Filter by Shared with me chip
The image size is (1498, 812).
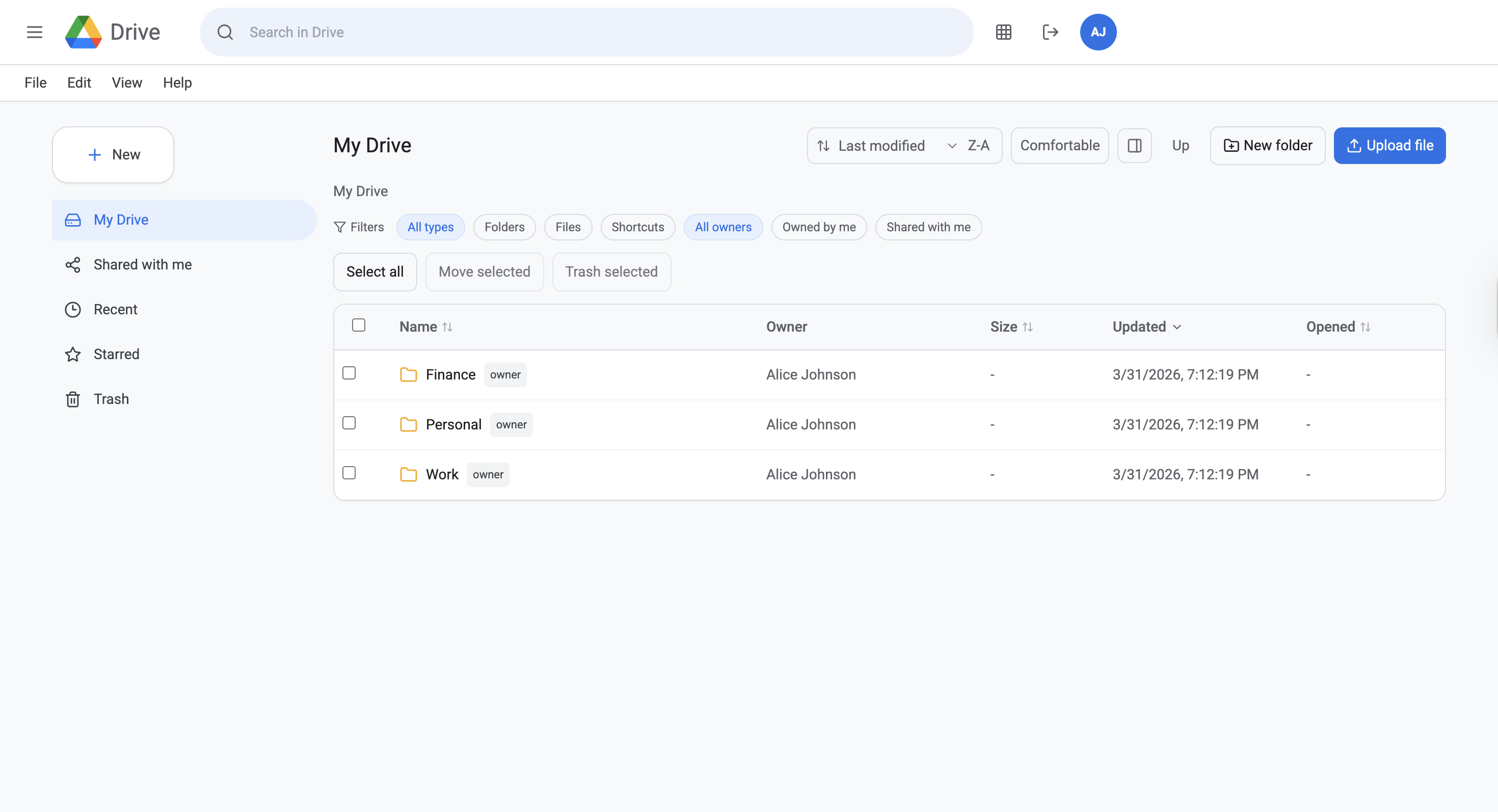point(928,227)
